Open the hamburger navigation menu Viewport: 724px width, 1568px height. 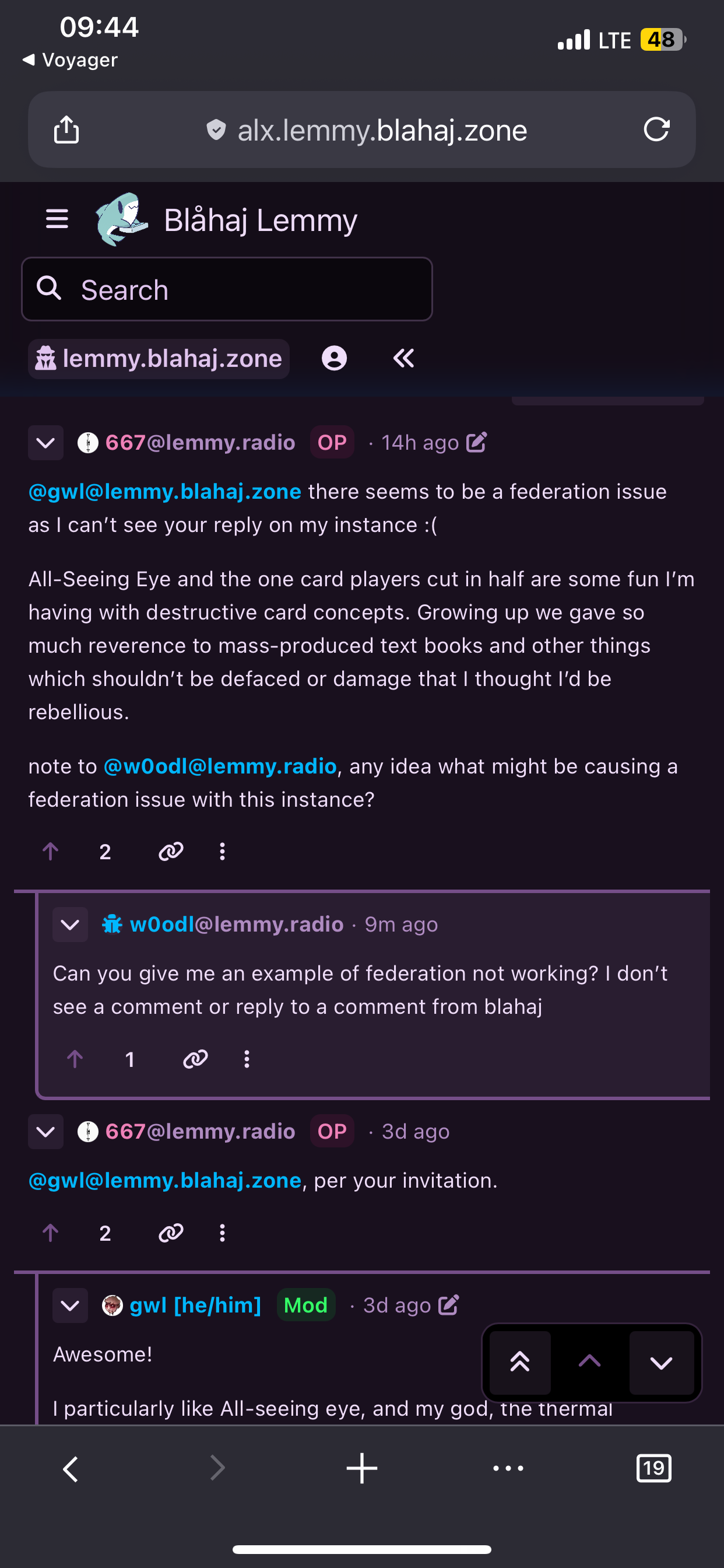coord(57,219)
